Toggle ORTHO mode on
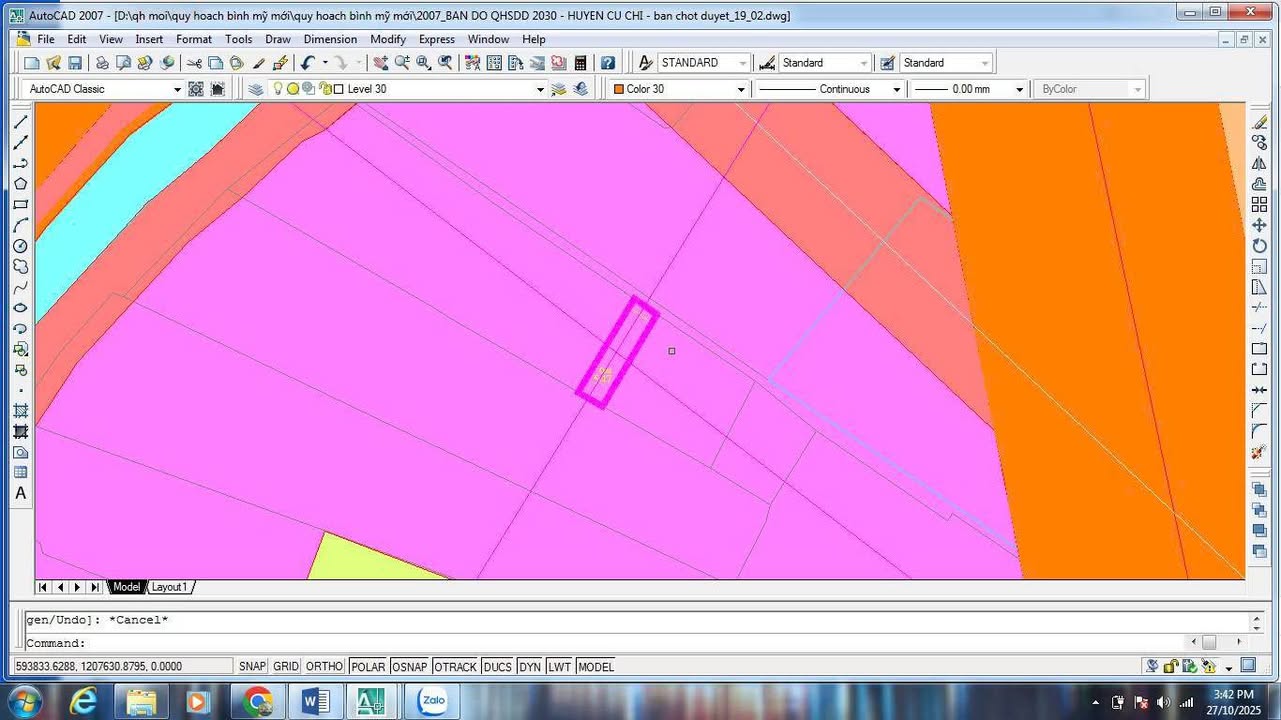Viewport: 1281px width, 720px height. click(x=324, y=666)
